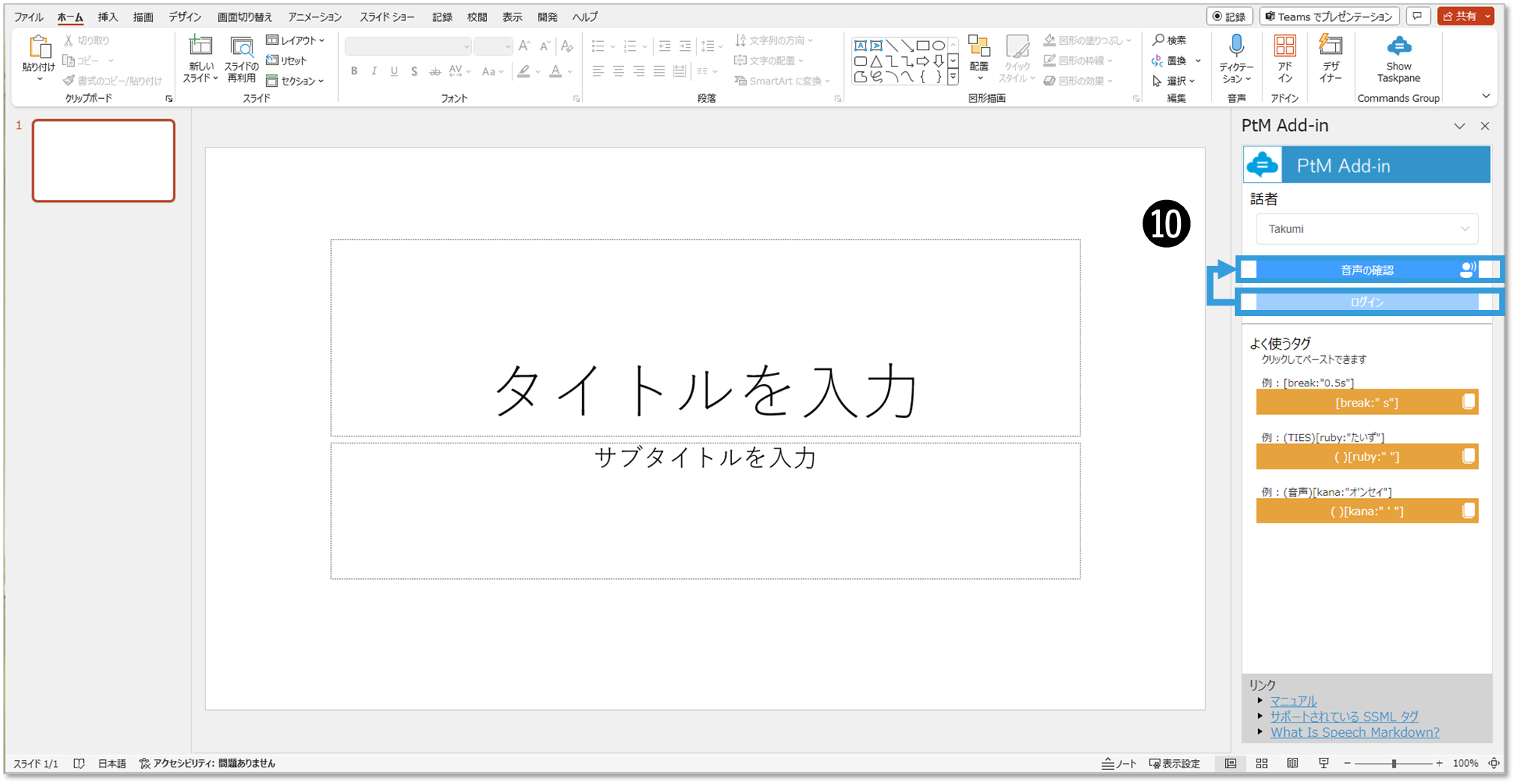
Task: Click the Dictation microphone icon
Action: (x=1236, y=47)
